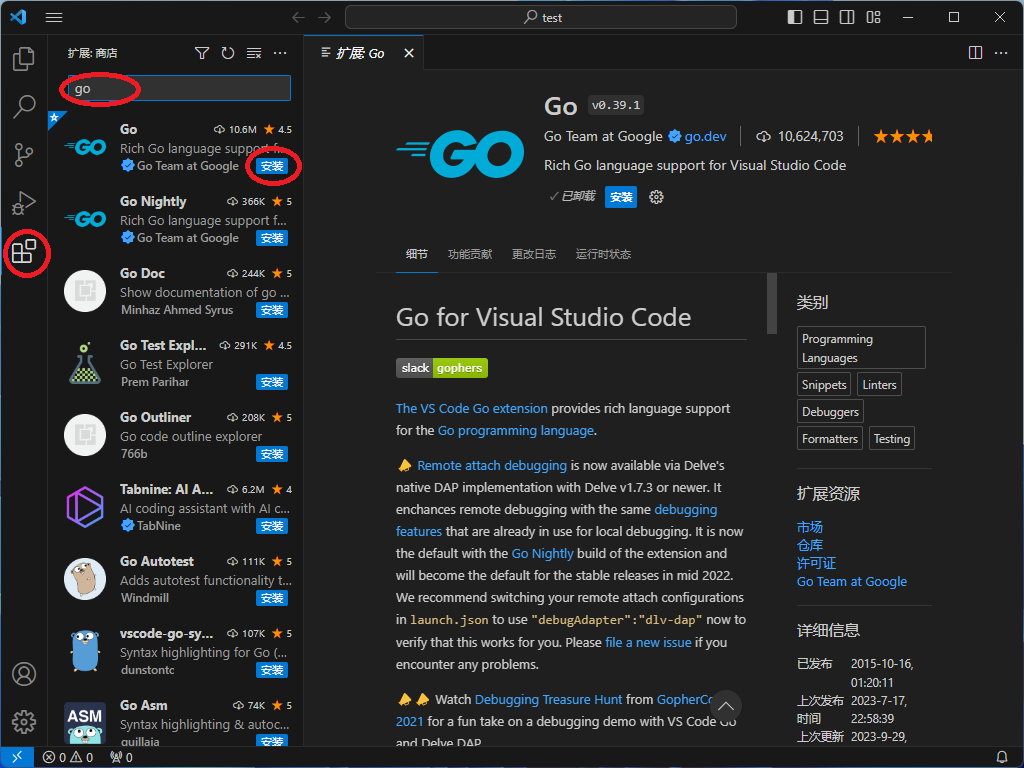Install the Go Doc extension
Viewport: 1024px width, 768px height.
pos(272,310)
